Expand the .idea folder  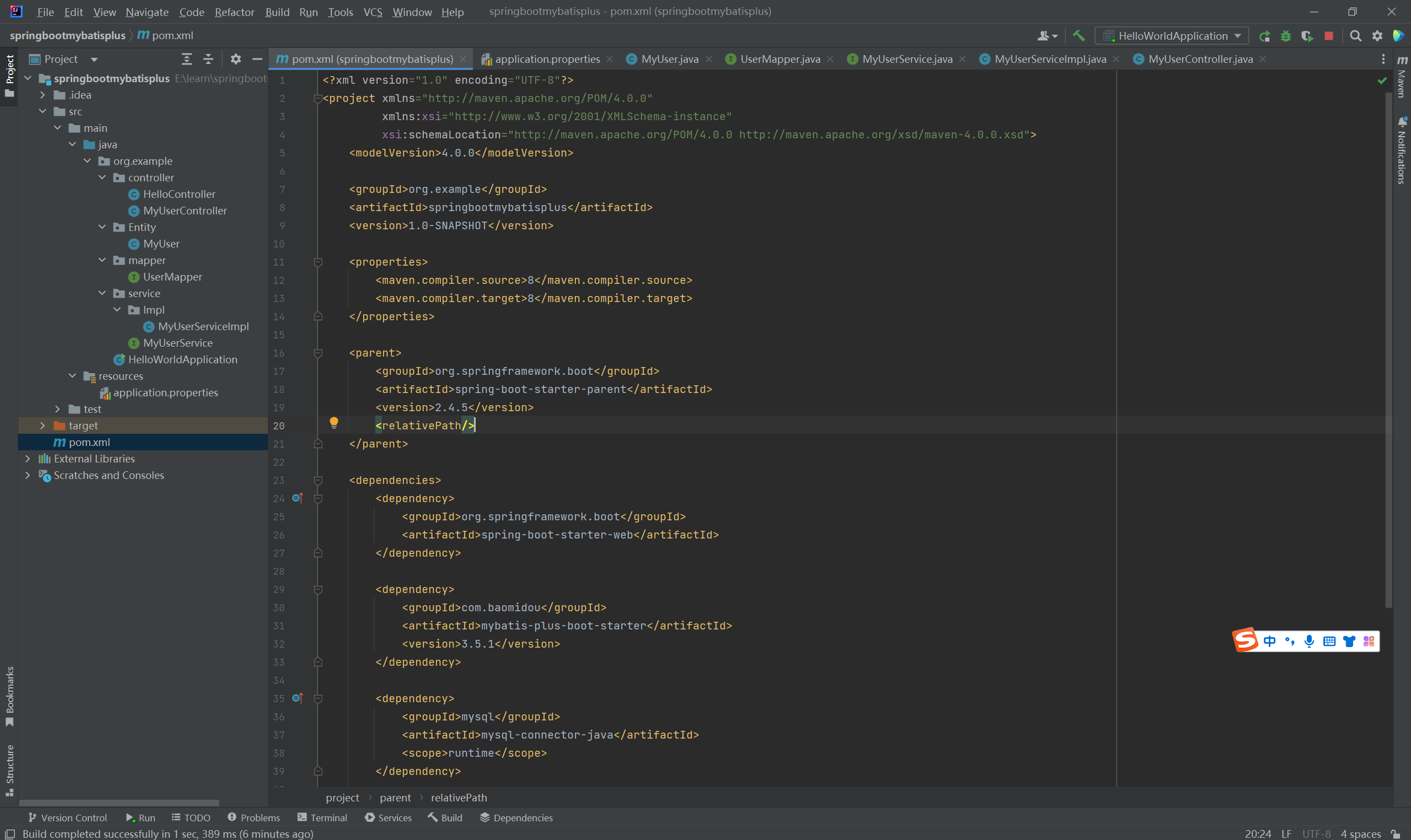pyautogui.click(x=42, y=95)
